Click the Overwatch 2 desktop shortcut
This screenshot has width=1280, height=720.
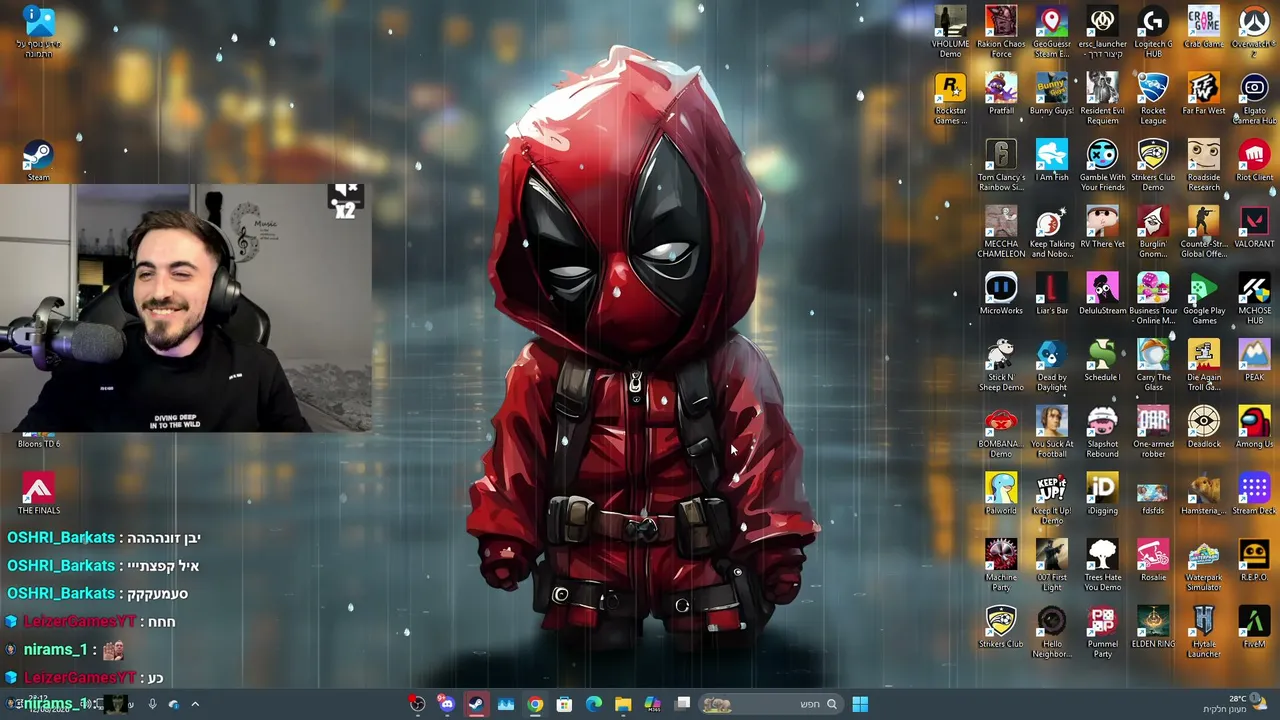click(1254, 31)
